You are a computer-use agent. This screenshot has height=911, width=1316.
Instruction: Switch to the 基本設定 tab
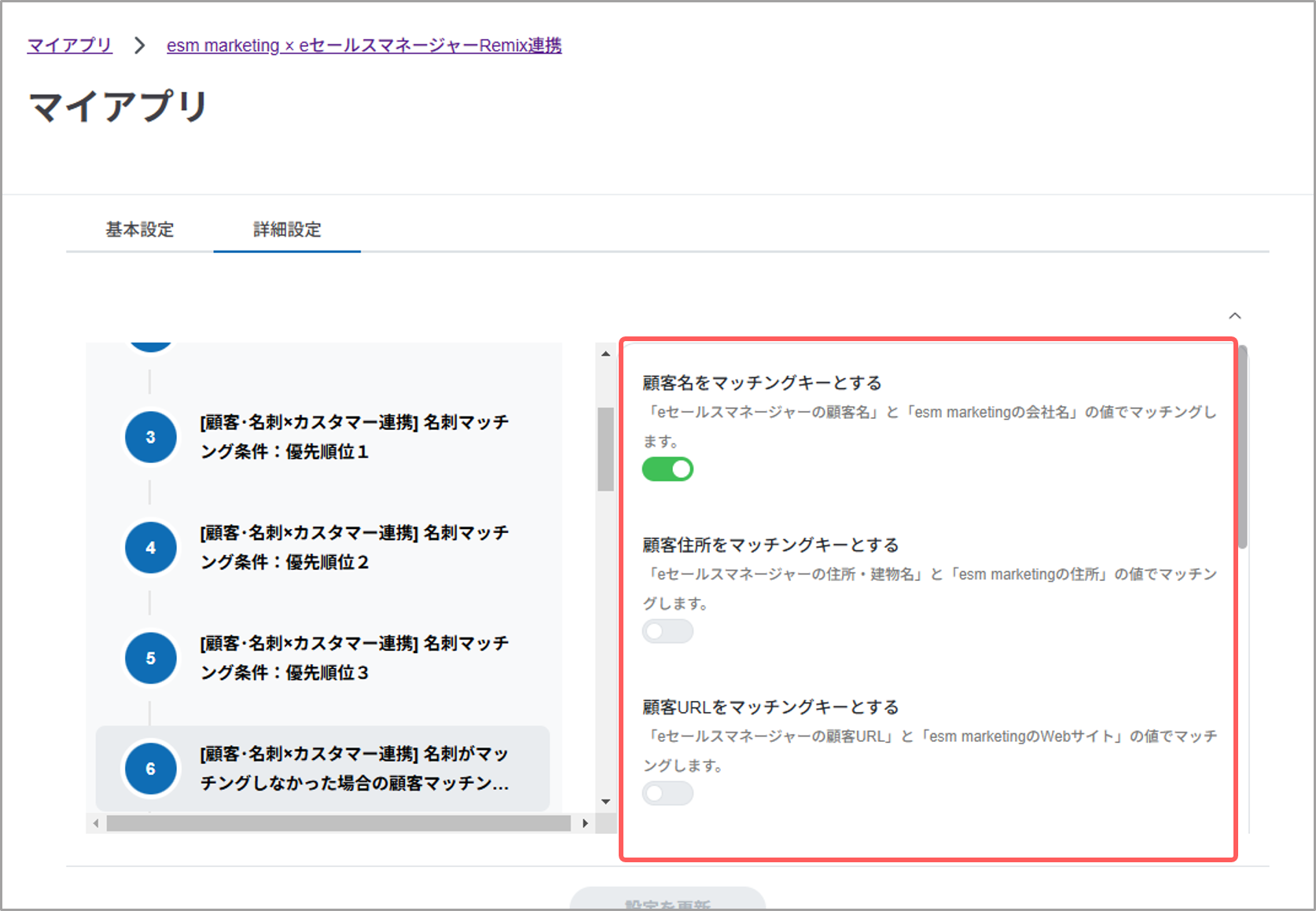point(140,230)
